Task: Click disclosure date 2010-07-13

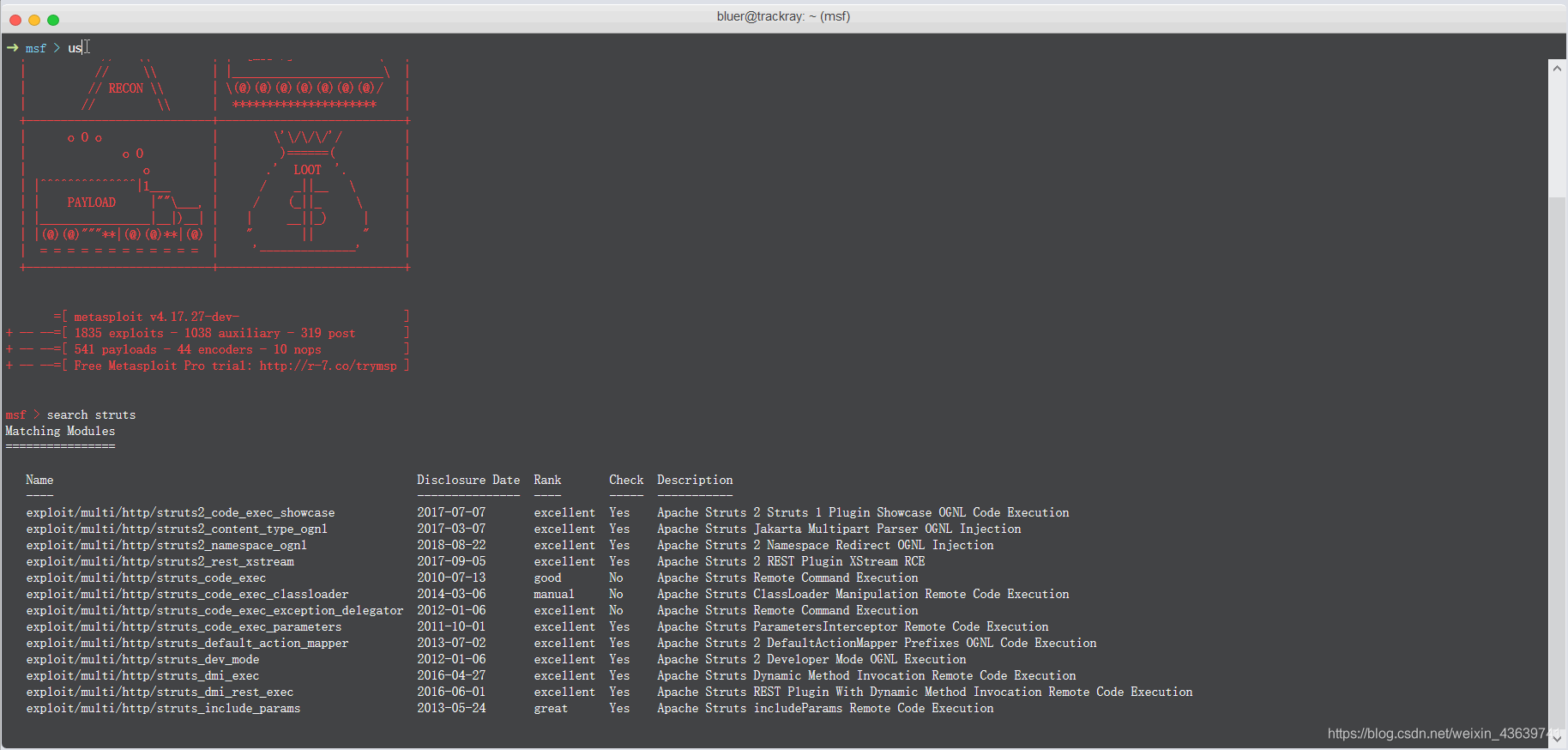Action: [451, 578]
